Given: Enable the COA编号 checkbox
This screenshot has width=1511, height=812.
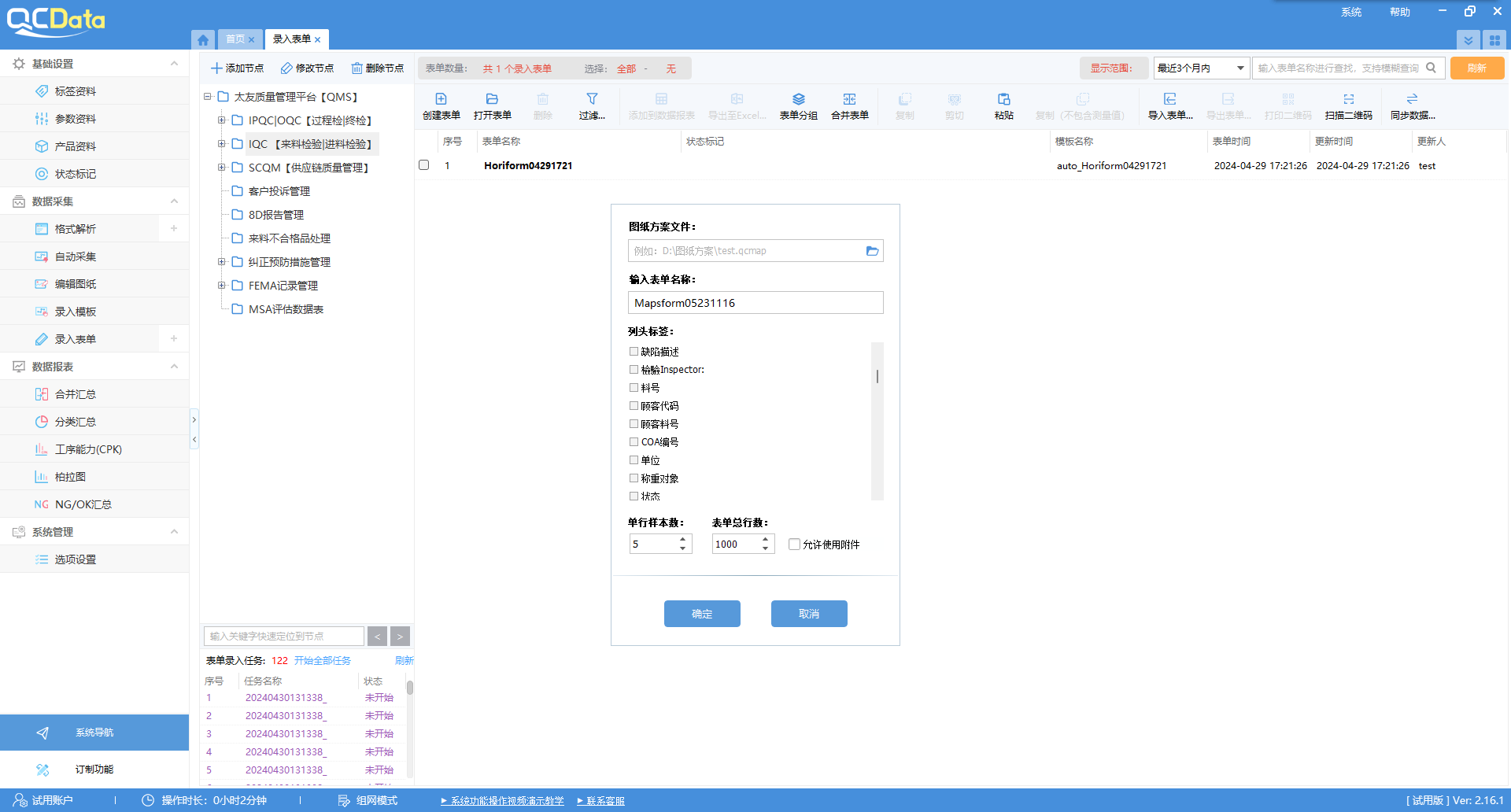Looking at the screenshot, I should pos(634,441).
